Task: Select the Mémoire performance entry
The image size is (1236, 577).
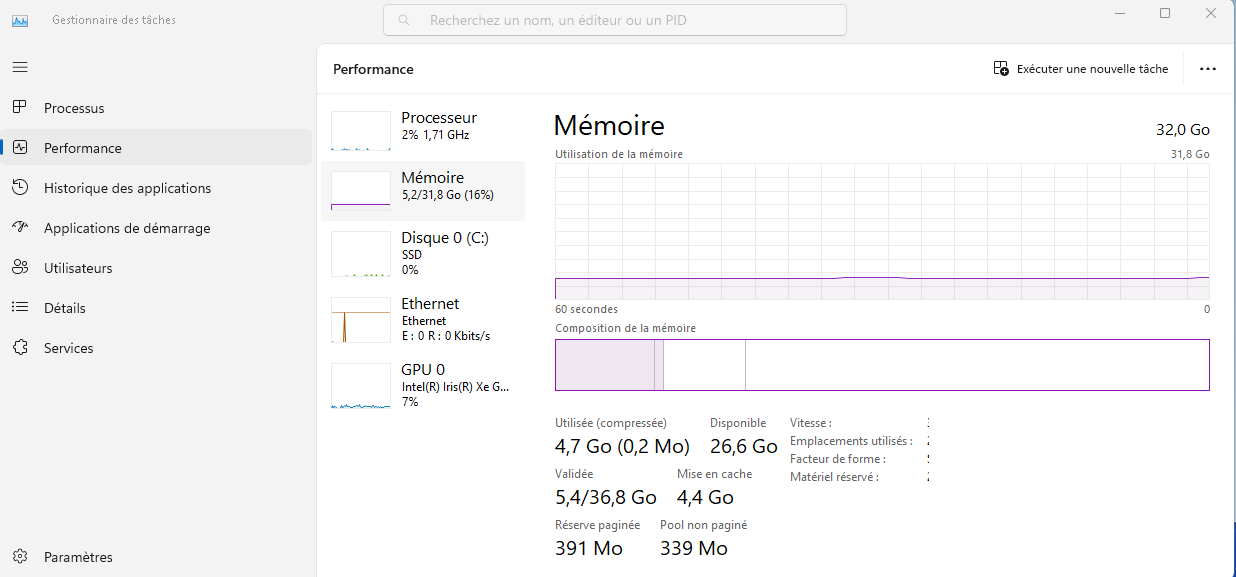Action: [x=423, y=190]
